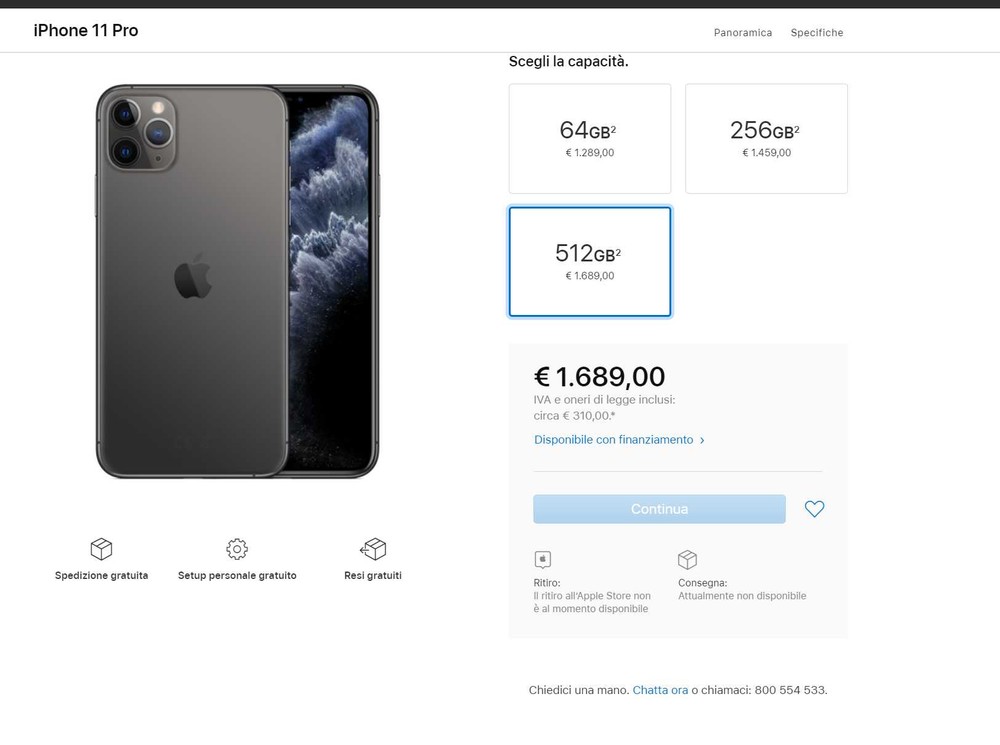Click the Chatta ora link
The image size is (1000, 745).
pyautogui.click(x=660, y=690)
